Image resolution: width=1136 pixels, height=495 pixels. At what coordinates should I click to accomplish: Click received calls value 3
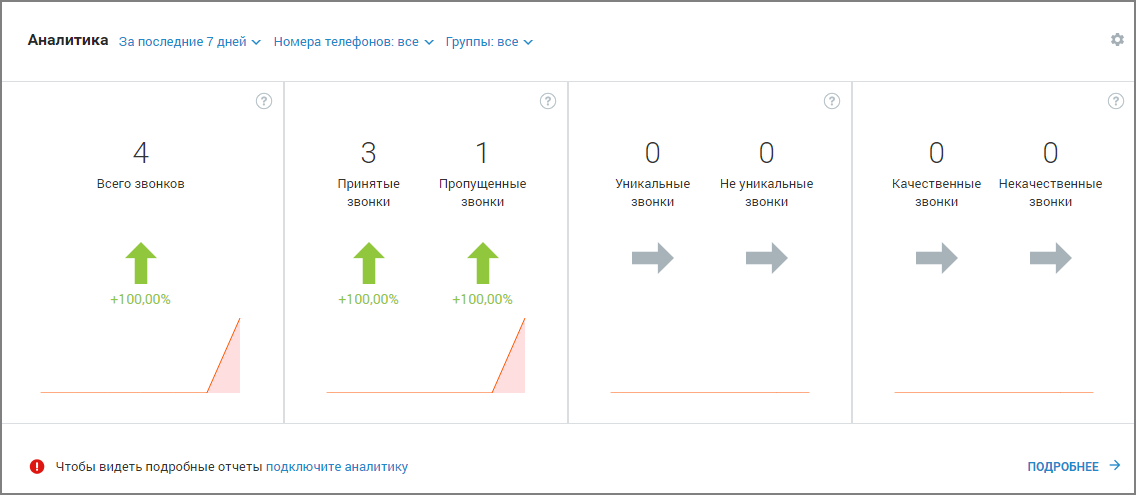pos(368,153)
